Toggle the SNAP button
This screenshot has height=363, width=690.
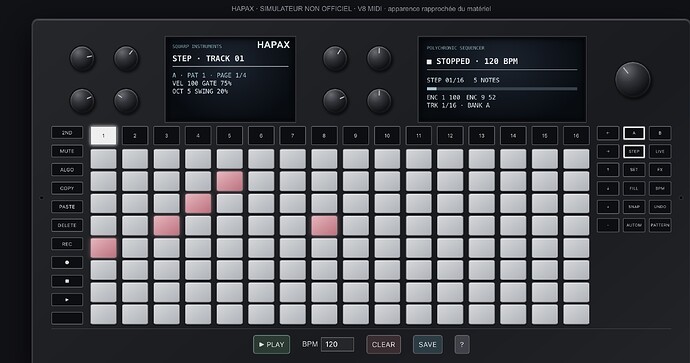coord(634,207)
